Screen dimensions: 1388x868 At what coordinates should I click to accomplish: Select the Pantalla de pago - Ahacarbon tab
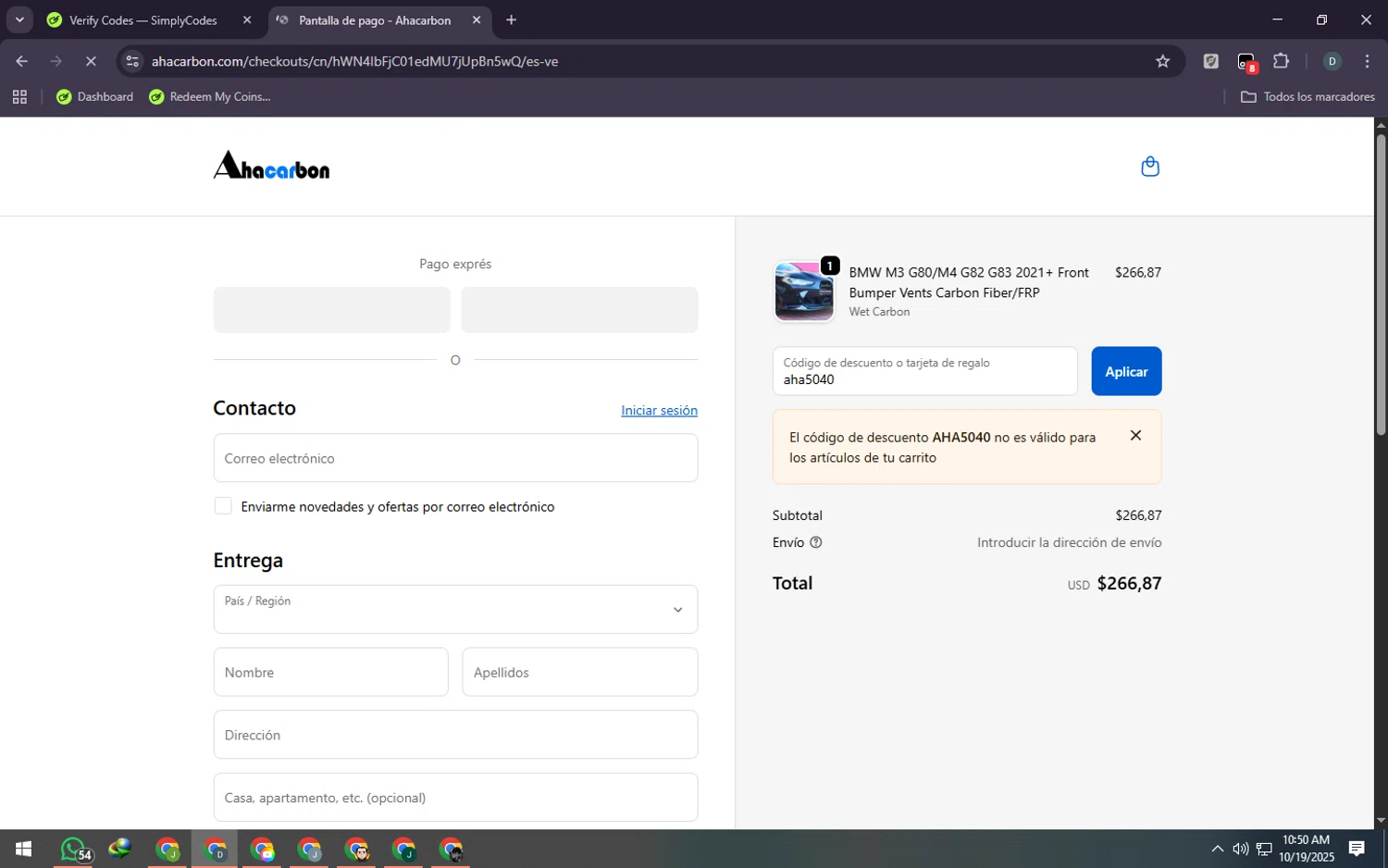pyautogui.click(x=375, y=20)
